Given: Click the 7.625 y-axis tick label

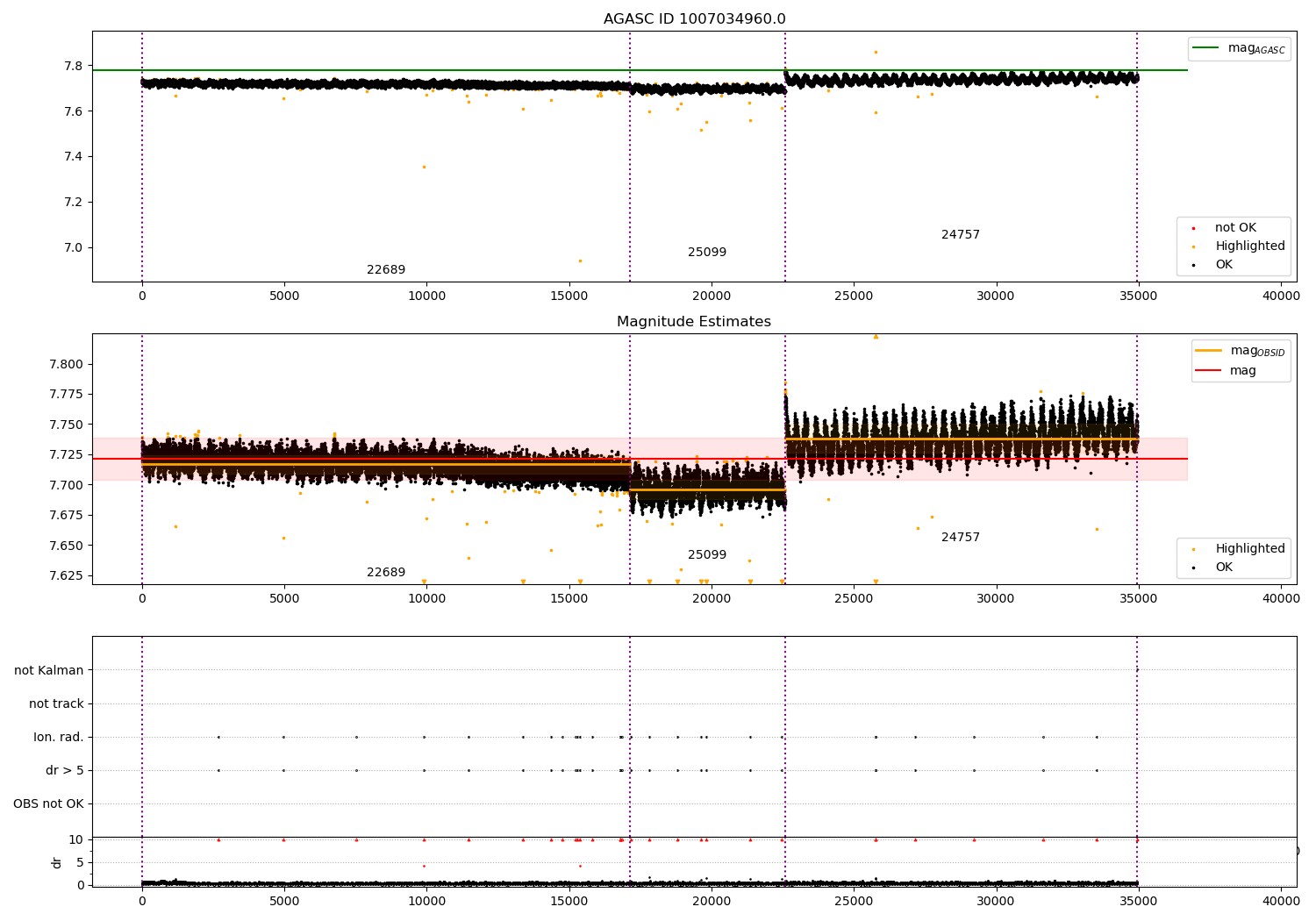Looking at the screenshot, I should click(67, 576).
